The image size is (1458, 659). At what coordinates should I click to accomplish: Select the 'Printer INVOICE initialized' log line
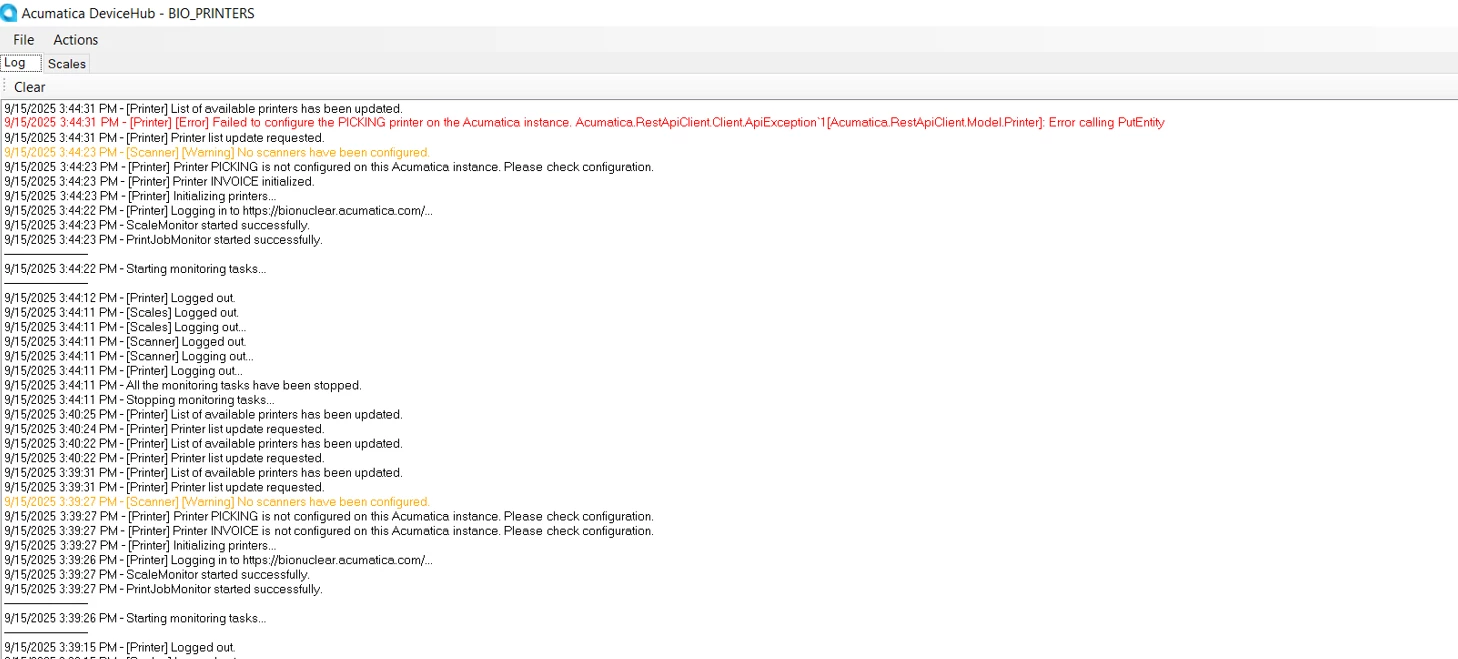pos(159,182)
